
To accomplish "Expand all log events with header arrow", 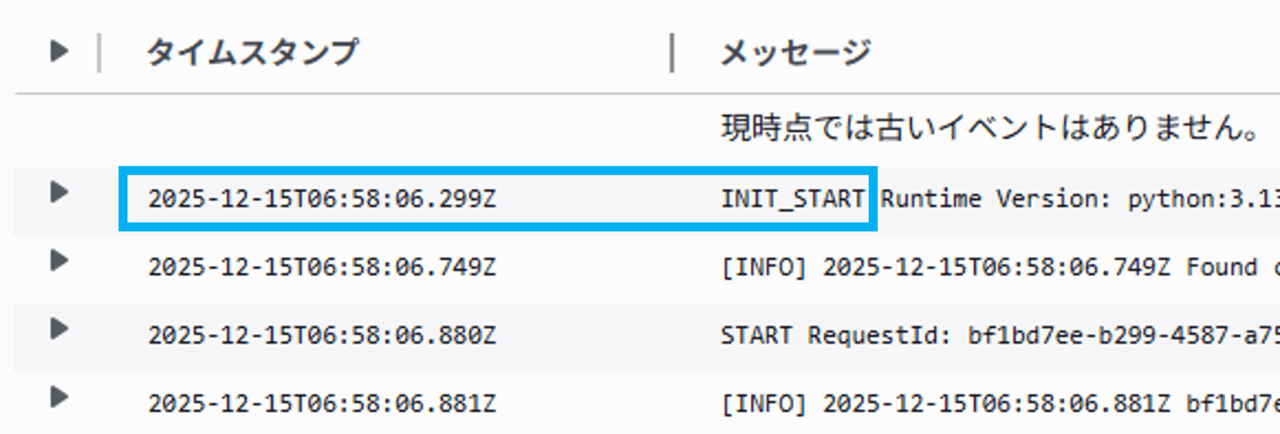I will [59, 51].
